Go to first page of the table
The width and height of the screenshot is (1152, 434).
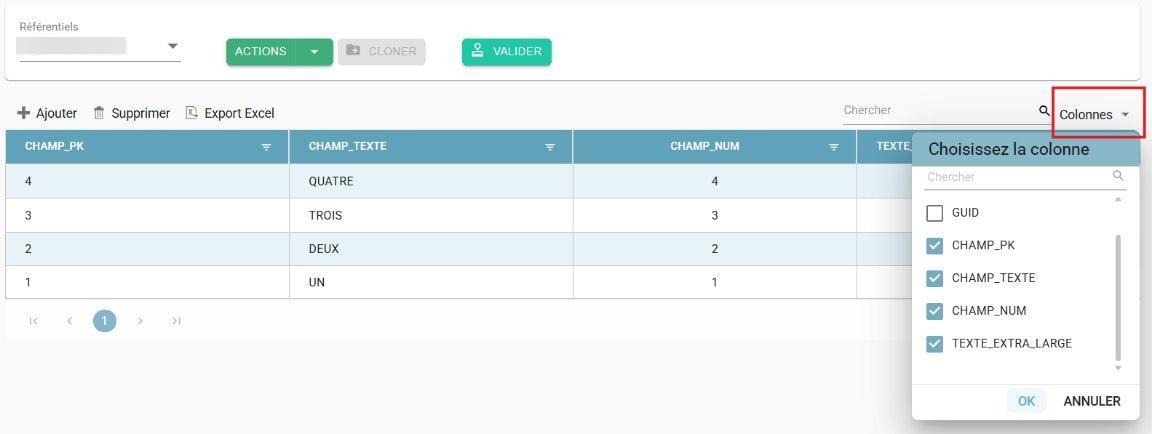click(33, 321)
